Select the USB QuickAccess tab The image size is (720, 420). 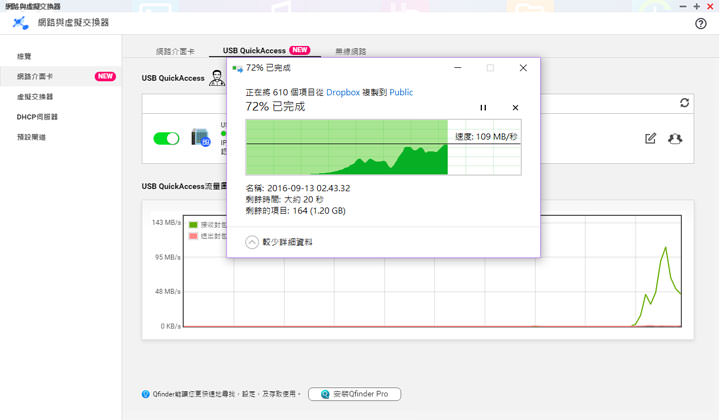pyautogui.click(x=254, y=50)
